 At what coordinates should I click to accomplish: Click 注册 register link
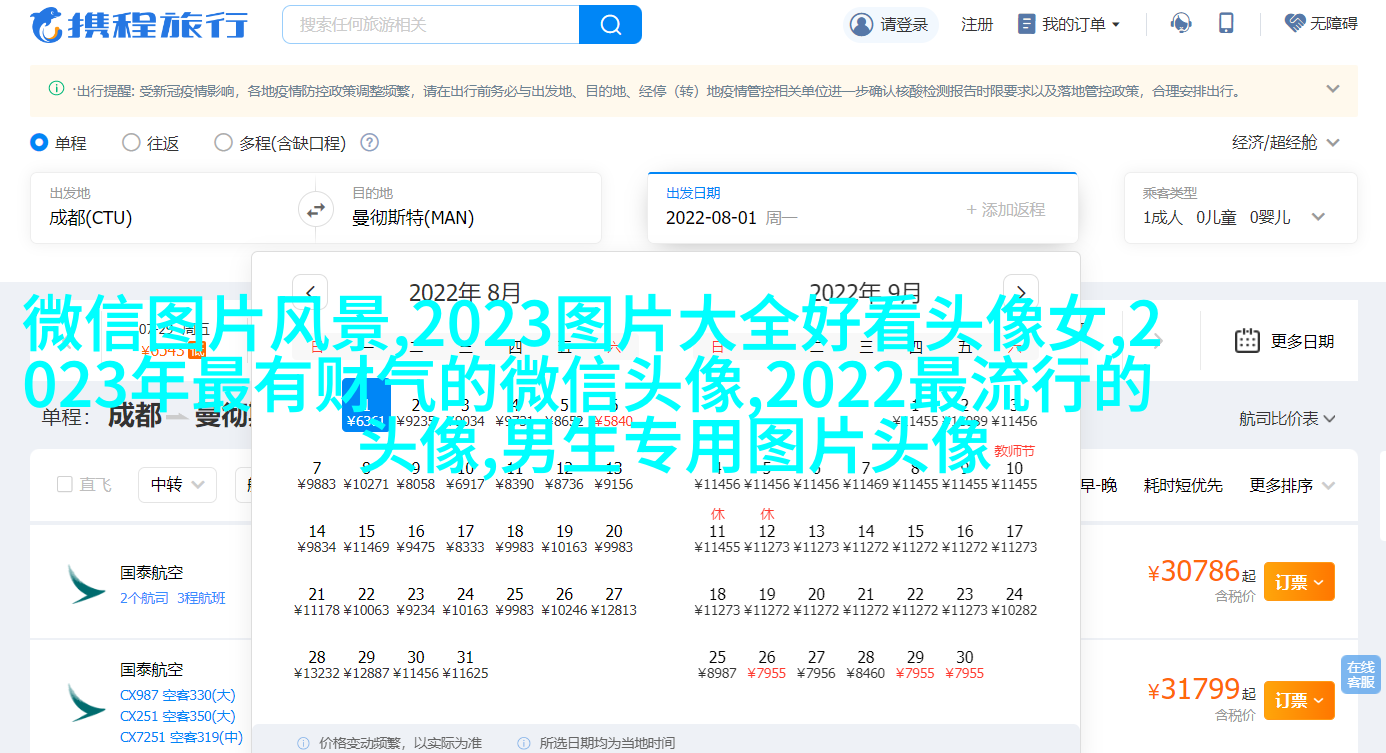(977, 24)
